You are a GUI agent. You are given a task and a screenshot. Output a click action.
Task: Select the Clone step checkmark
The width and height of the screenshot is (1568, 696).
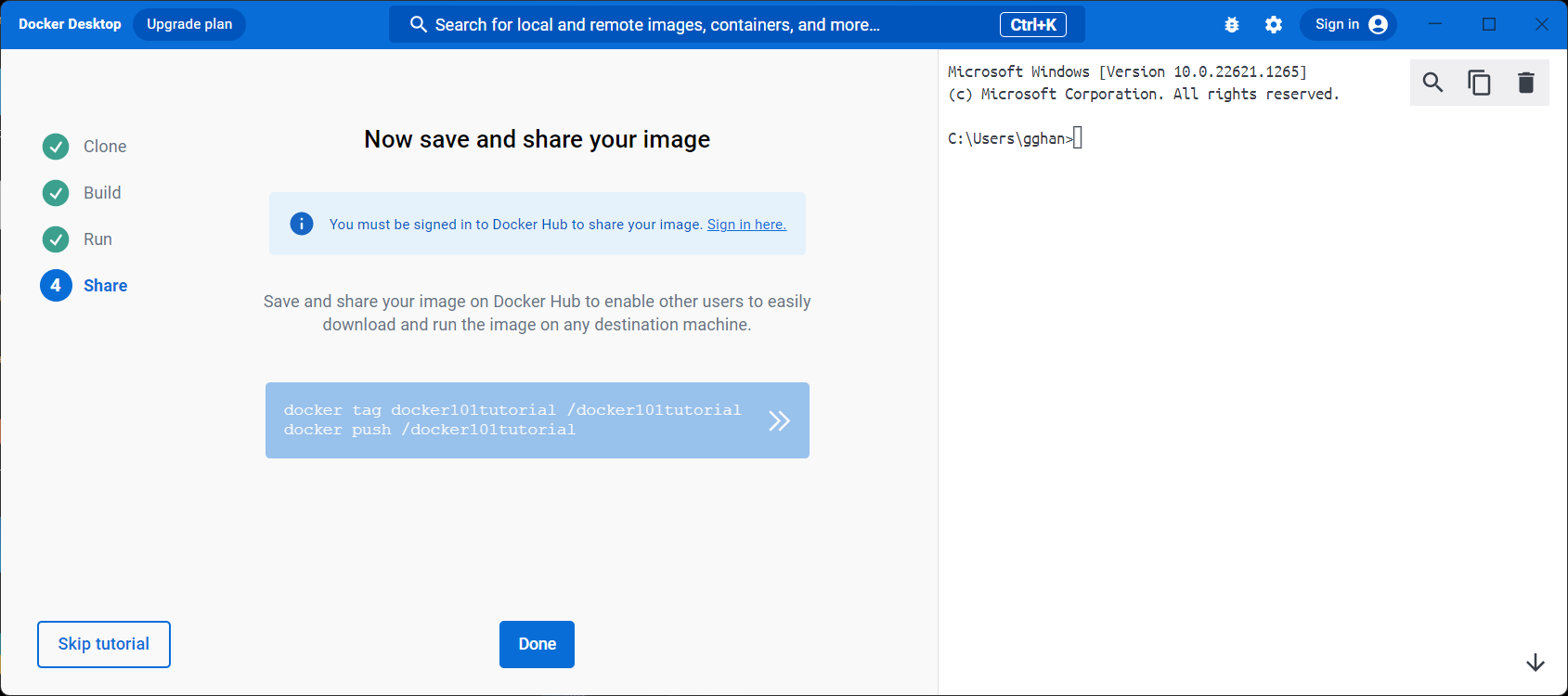56,147
